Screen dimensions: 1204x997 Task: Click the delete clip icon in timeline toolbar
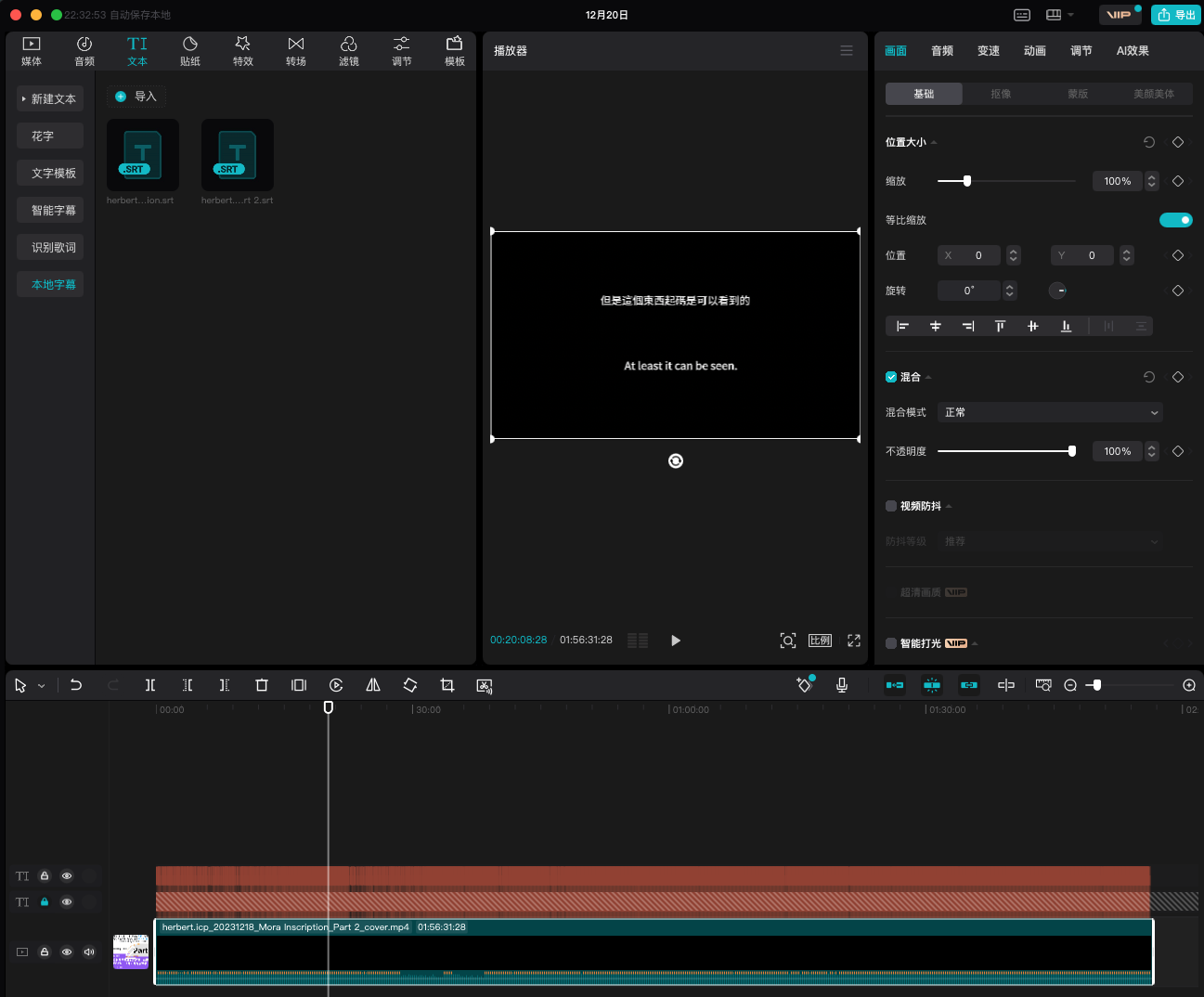point(262,685)
